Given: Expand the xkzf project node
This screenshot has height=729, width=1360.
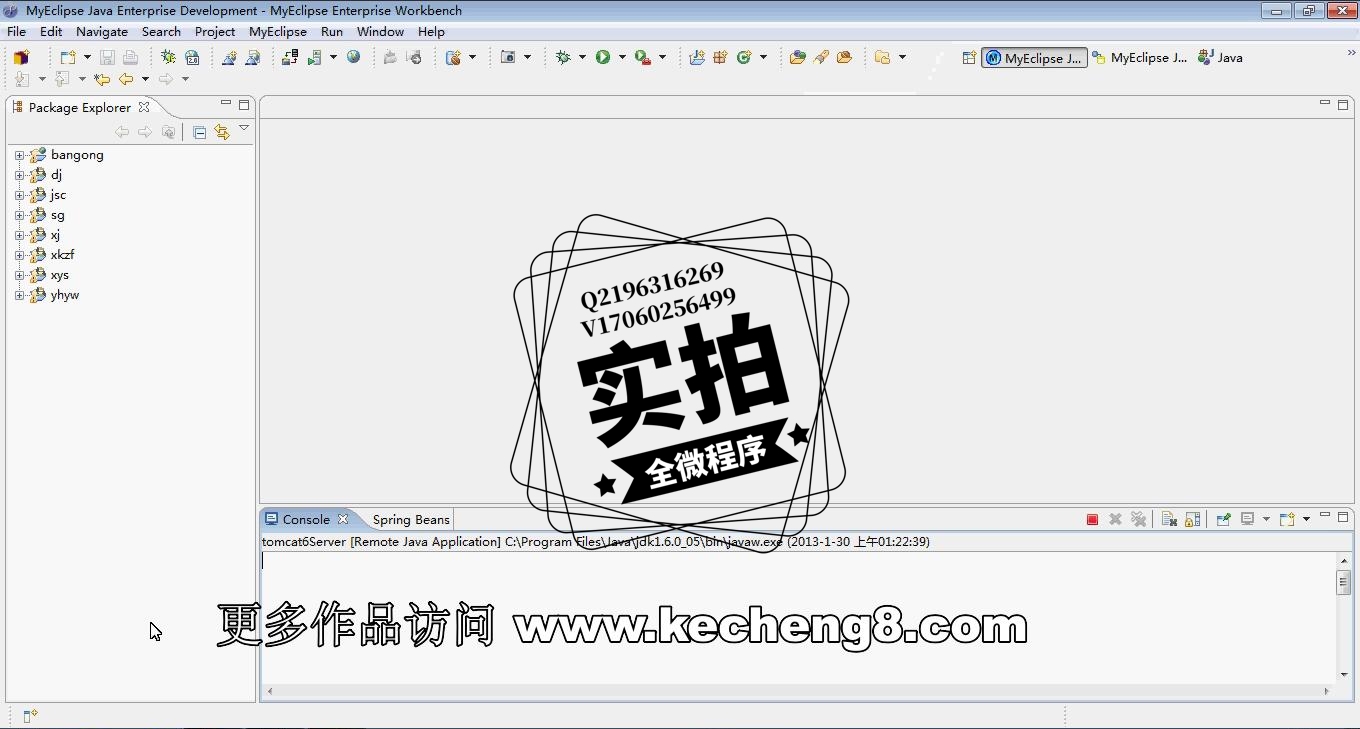Looking at the screenshot, I should (19, 255).
